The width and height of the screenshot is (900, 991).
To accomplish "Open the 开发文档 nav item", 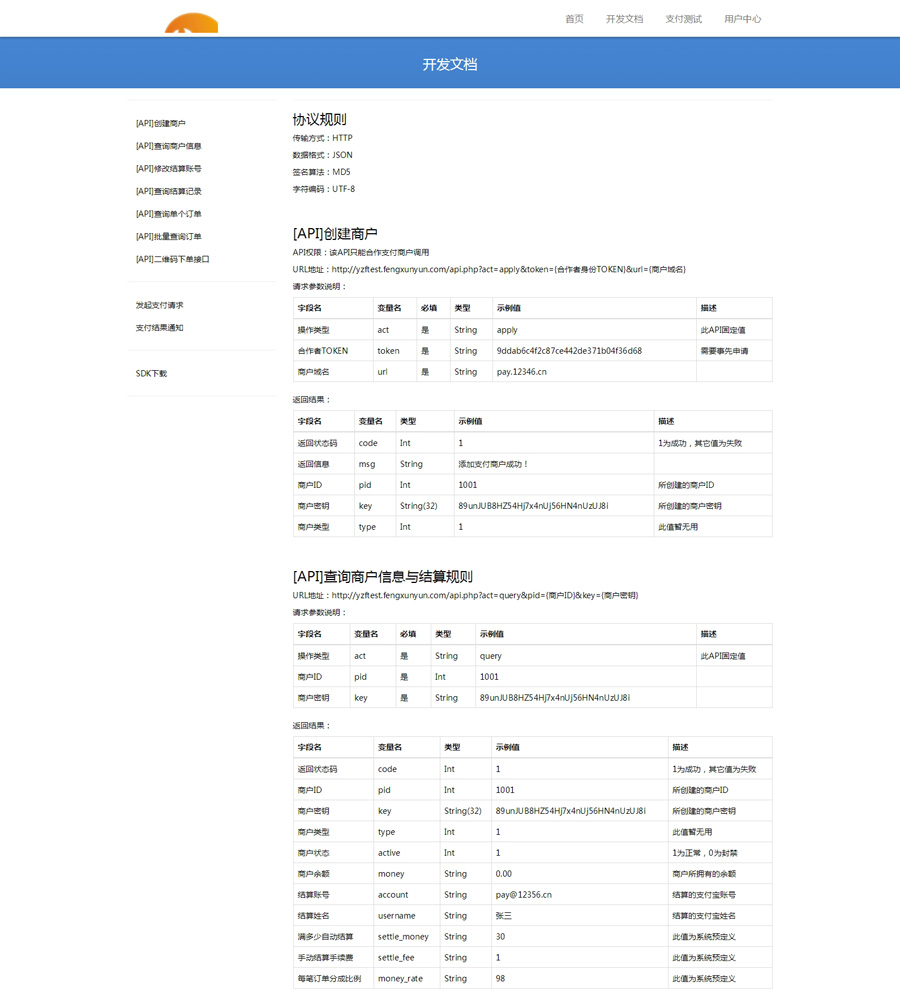I will [x=624, y=19].
